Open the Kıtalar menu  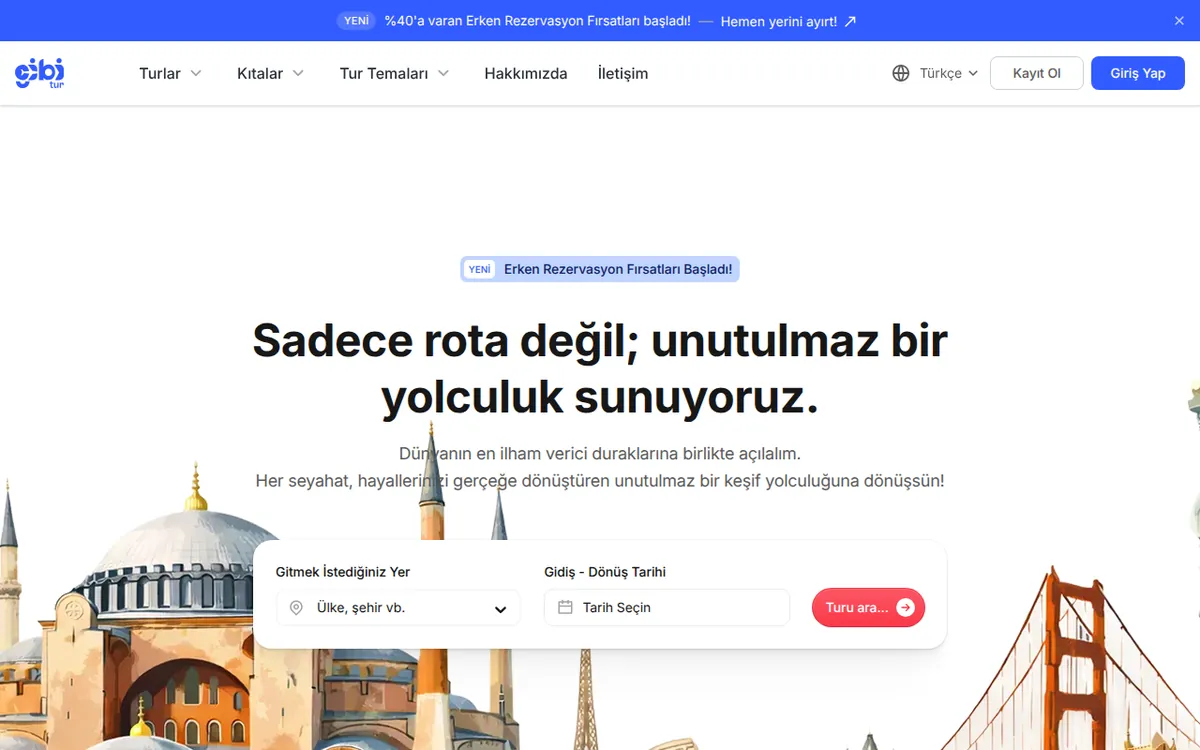point(270,73)
